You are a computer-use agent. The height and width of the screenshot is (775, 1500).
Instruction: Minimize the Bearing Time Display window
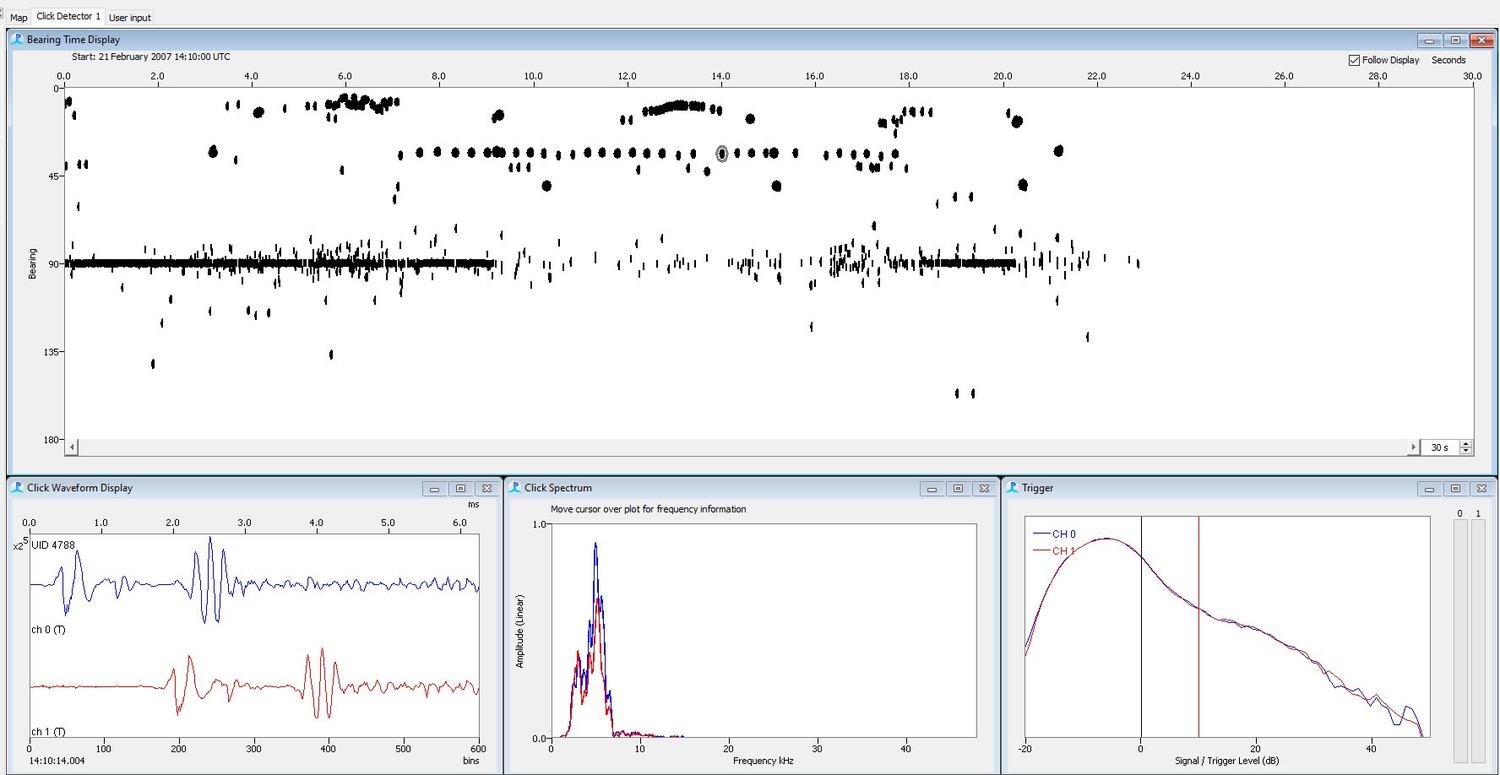(1430, 41)
